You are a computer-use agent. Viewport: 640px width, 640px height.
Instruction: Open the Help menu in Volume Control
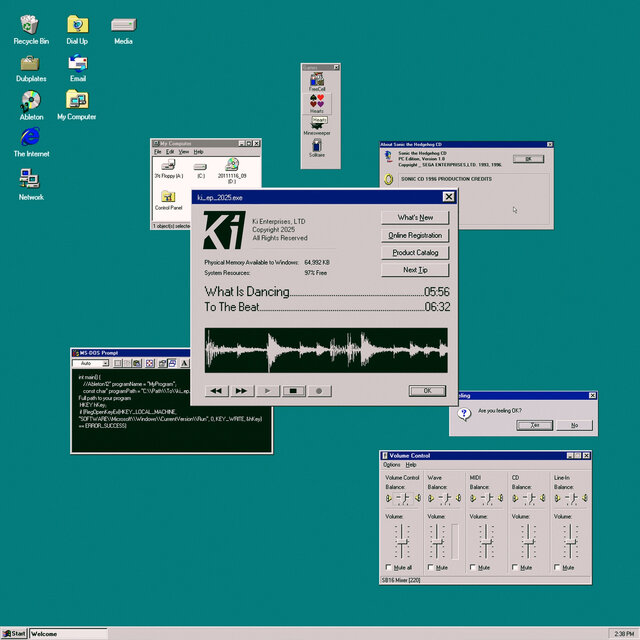[x=411, y=464]
